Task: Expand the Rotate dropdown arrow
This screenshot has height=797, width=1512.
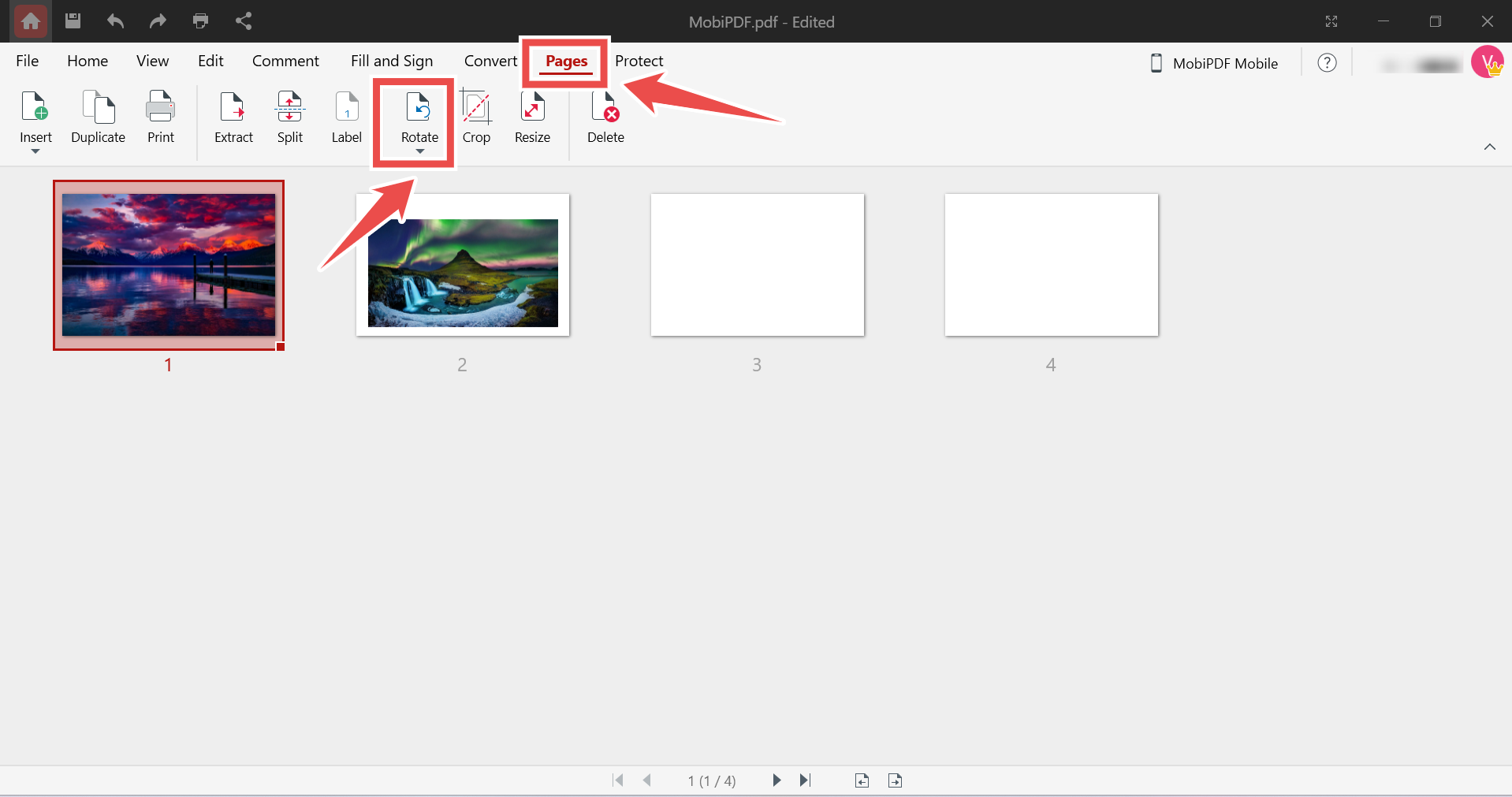Action: pos(419,151)
